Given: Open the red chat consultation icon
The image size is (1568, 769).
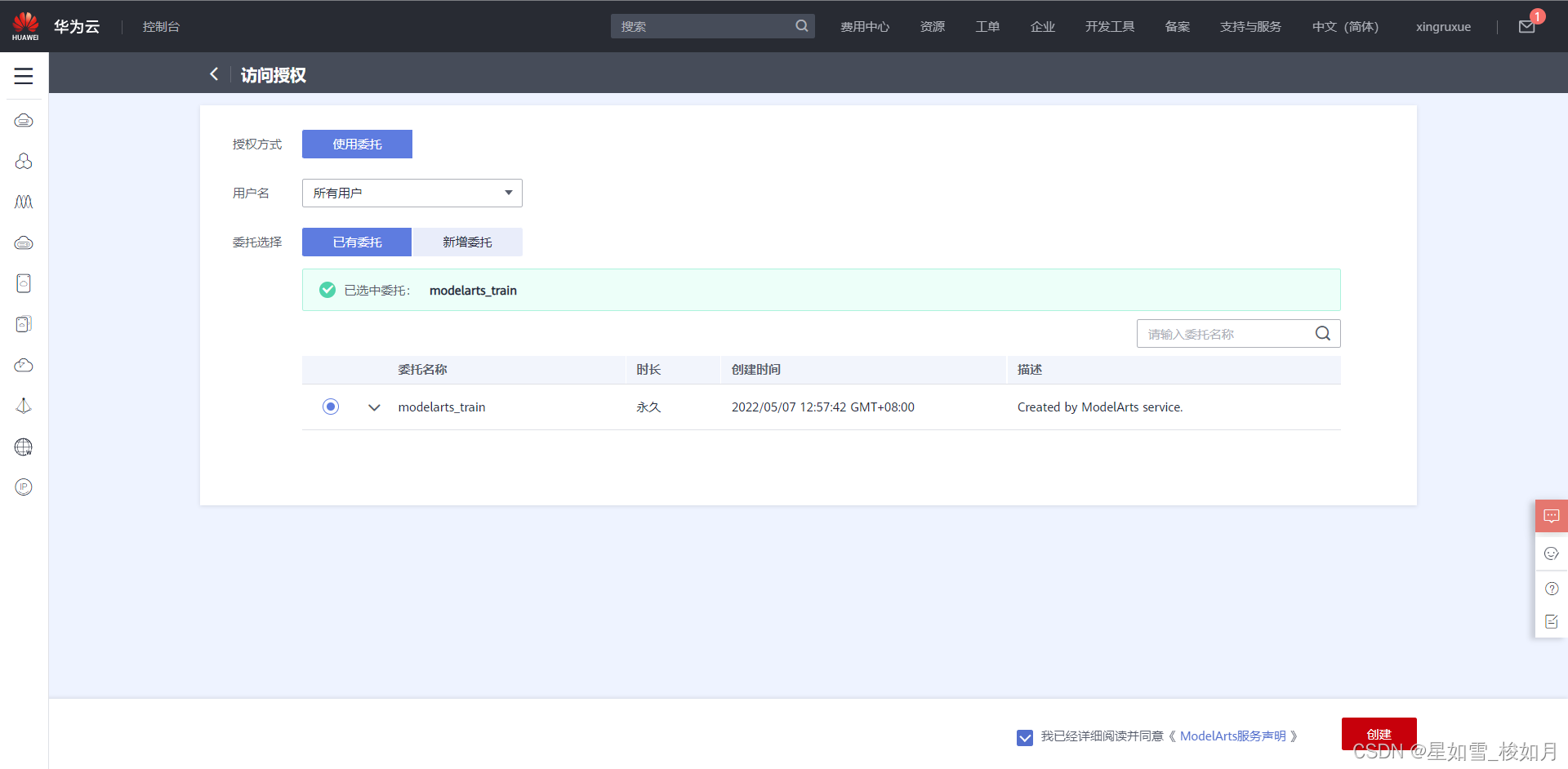Looking at the screenshot, I should coord(1552,516).
